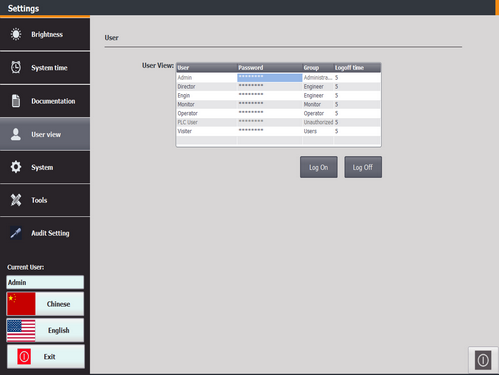The height and width of the screenshot is (375, 499).
Task: Select the highlighted Admin password cell
Action: (x=270, y=77)
